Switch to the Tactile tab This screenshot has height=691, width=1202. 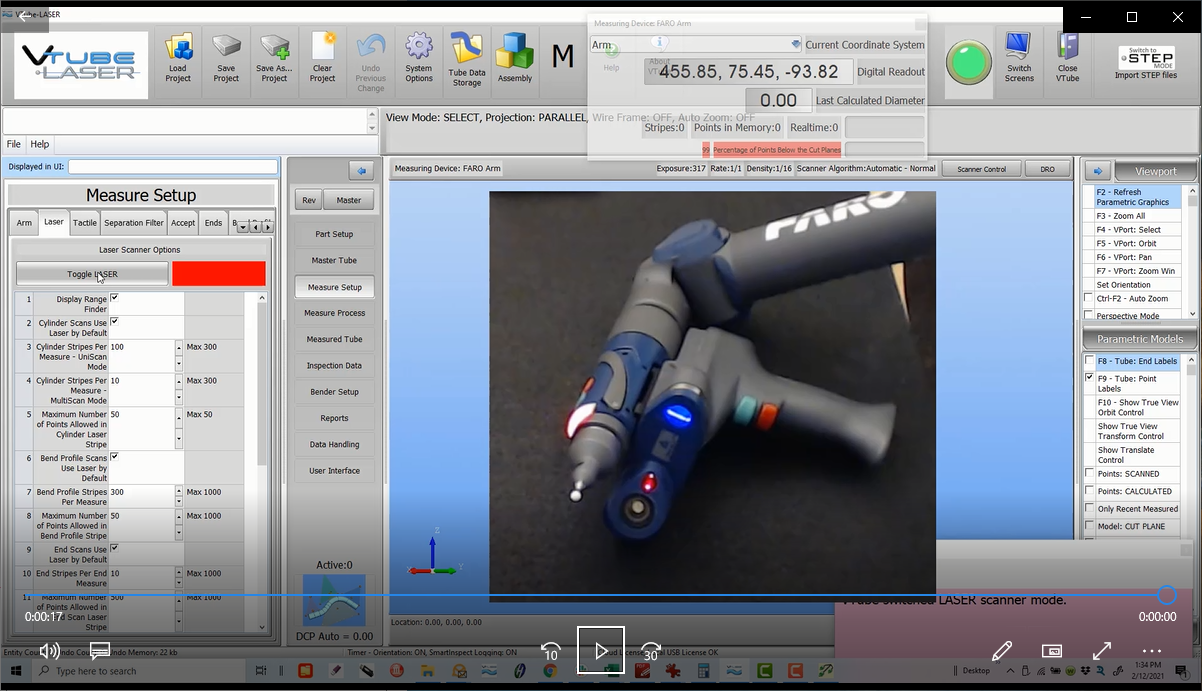(x=85, y=223)
